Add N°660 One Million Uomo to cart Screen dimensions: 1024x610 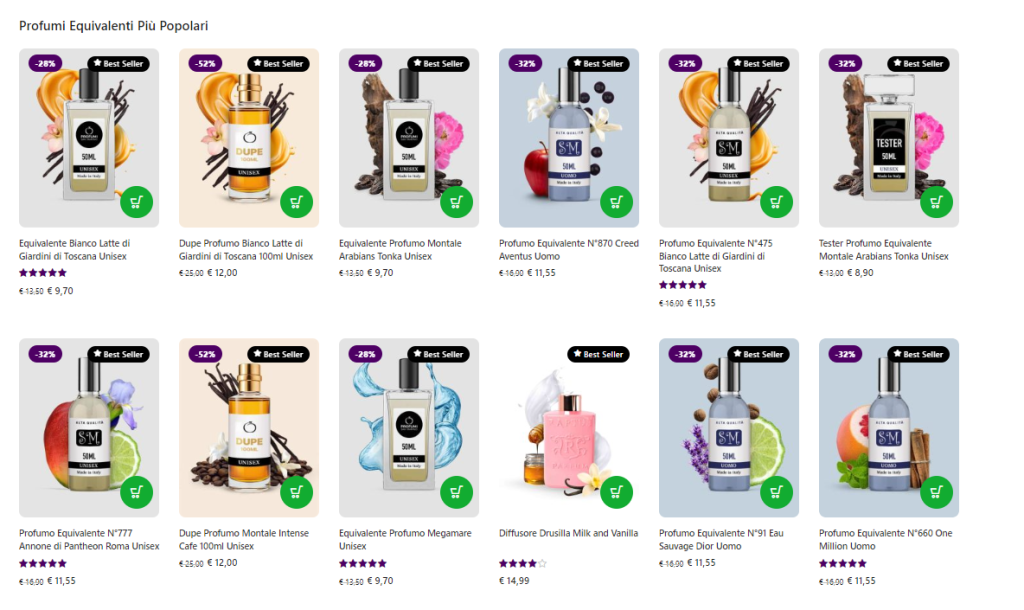click(x=936, y=492)
